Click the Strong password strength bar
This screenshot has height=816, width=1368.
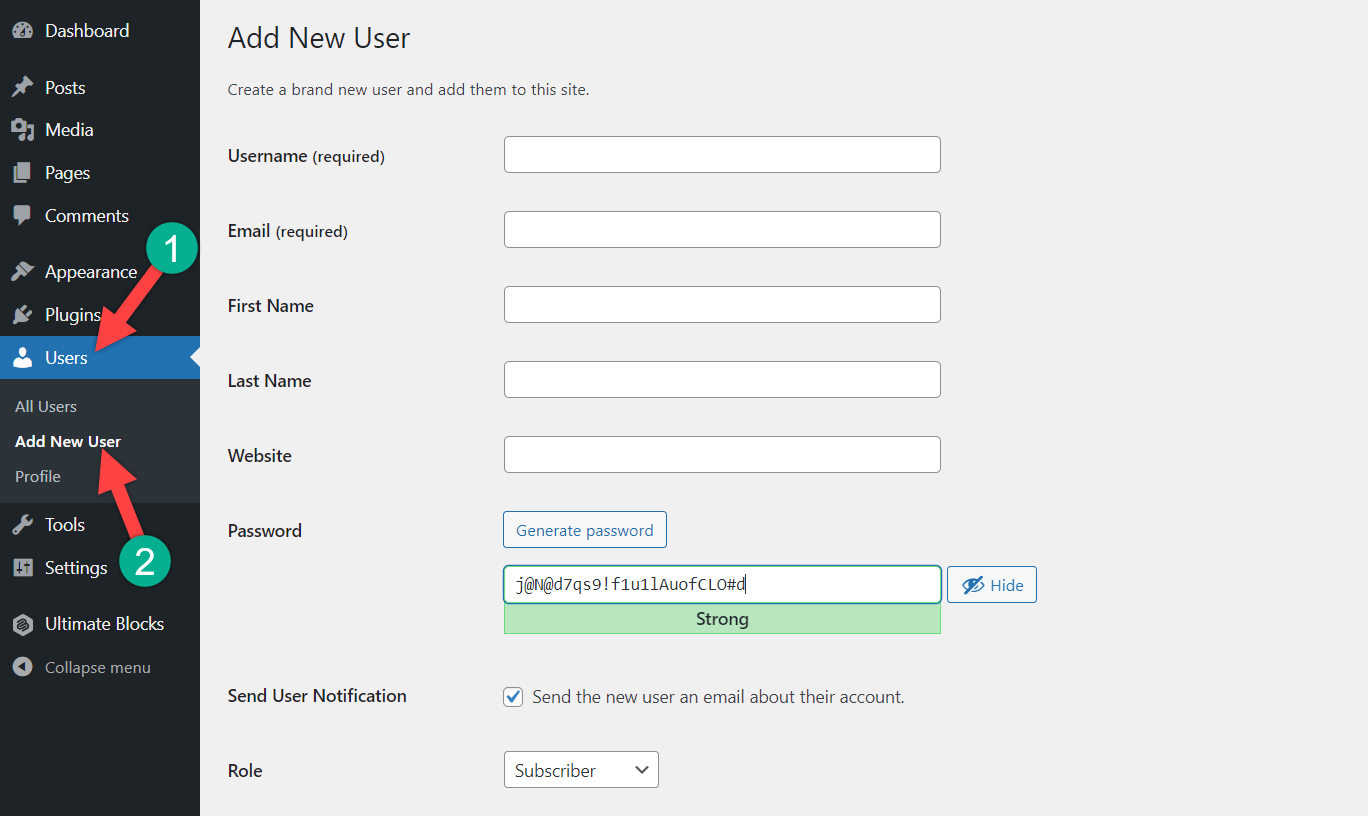point(721,620)
